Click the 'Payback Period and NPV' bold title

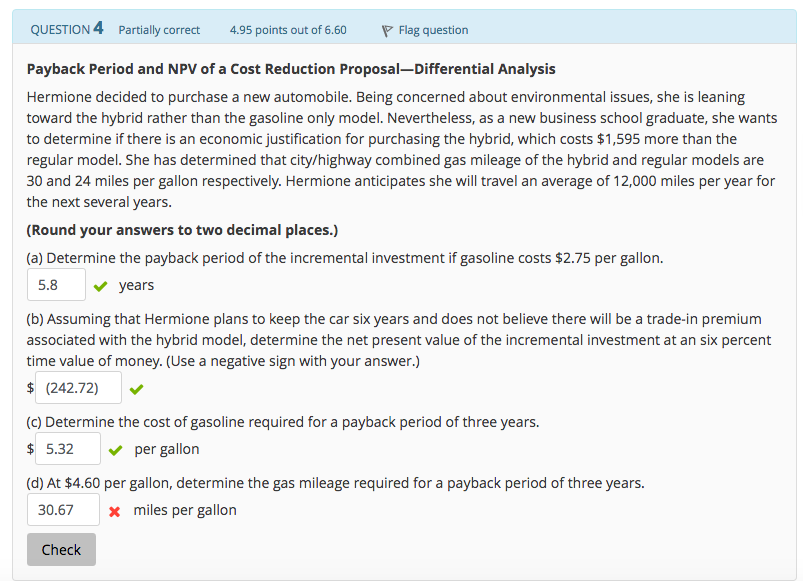point(290,69)
